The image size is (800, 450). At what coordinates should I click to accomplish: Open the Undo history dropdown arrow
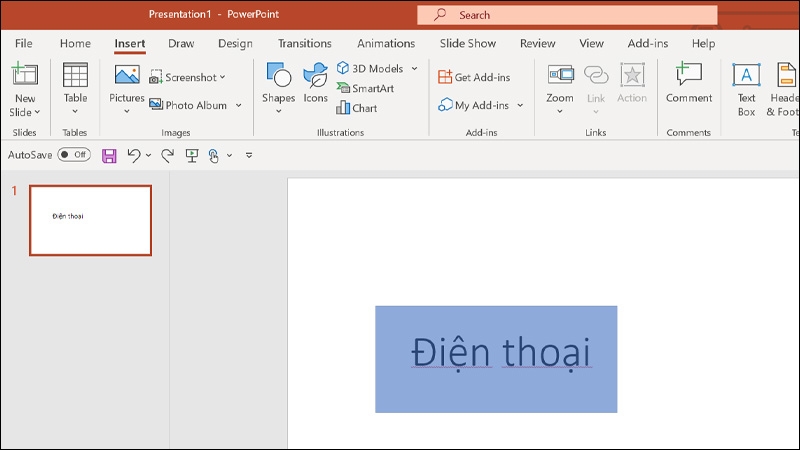click(x=148, y=155)
